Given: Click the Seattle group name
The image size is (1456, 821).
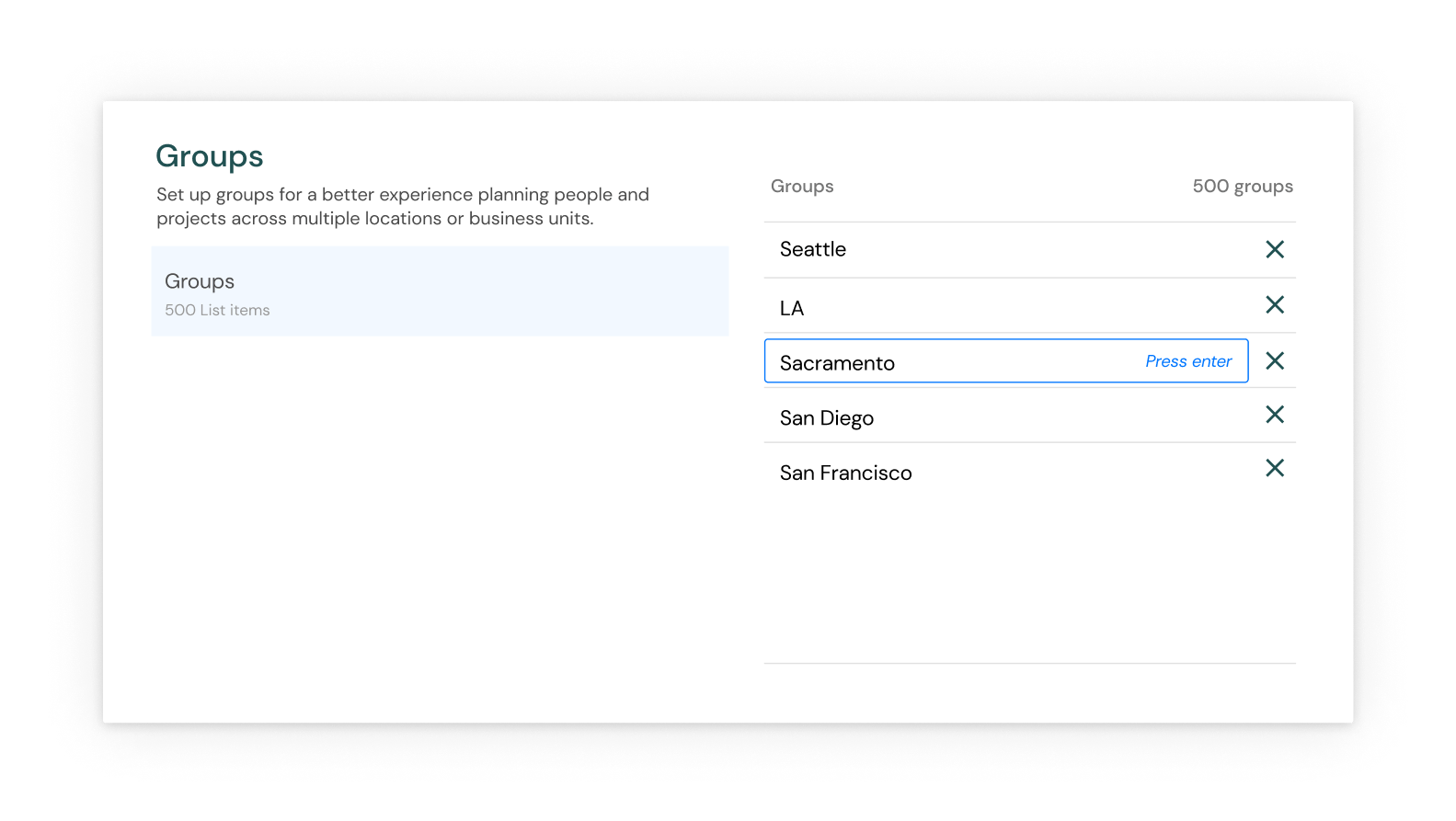Looking at the screenshot, I should 812,249.
